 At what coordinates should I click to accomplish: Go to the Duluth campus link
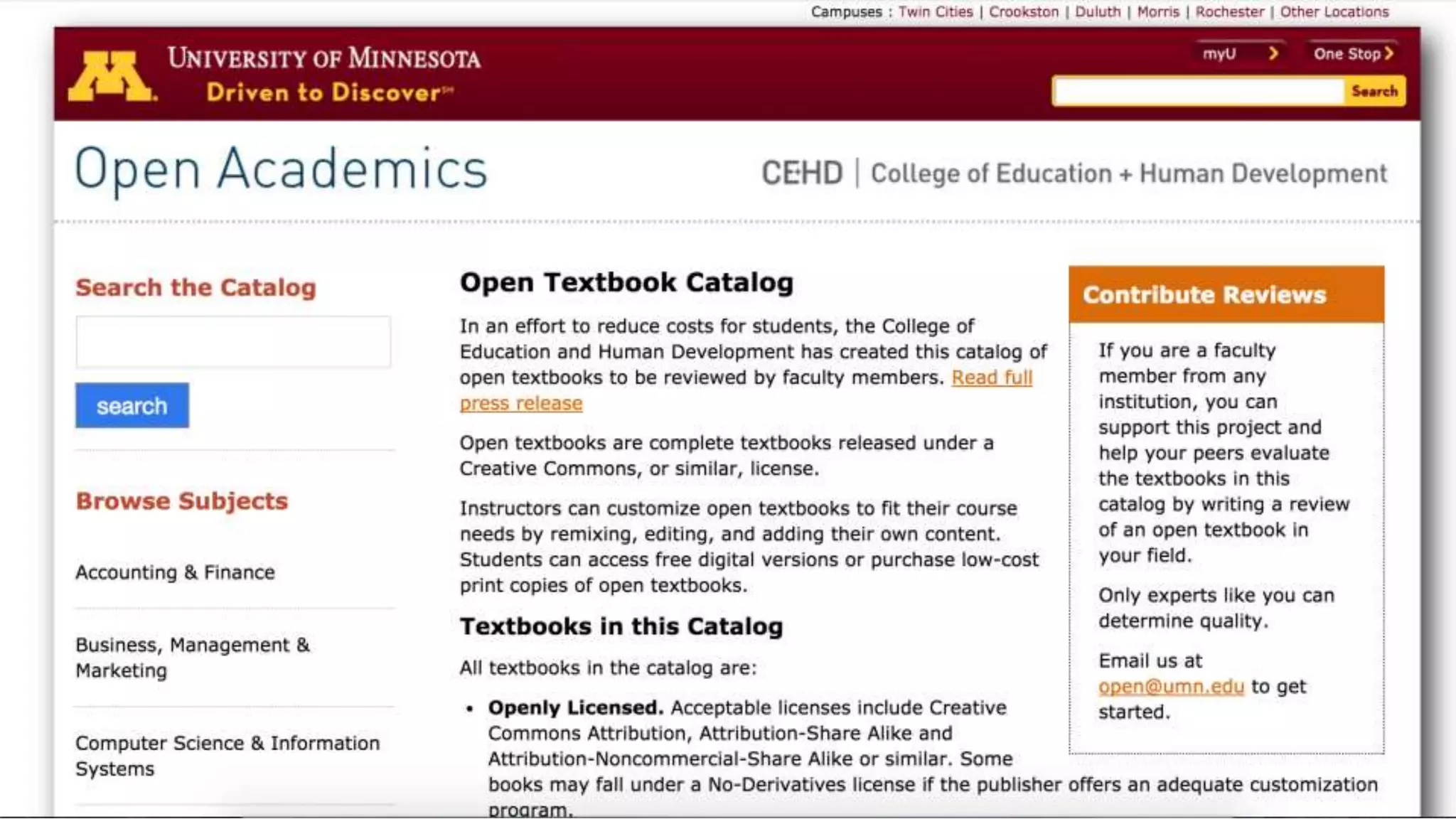click(x=1097, y=11)
